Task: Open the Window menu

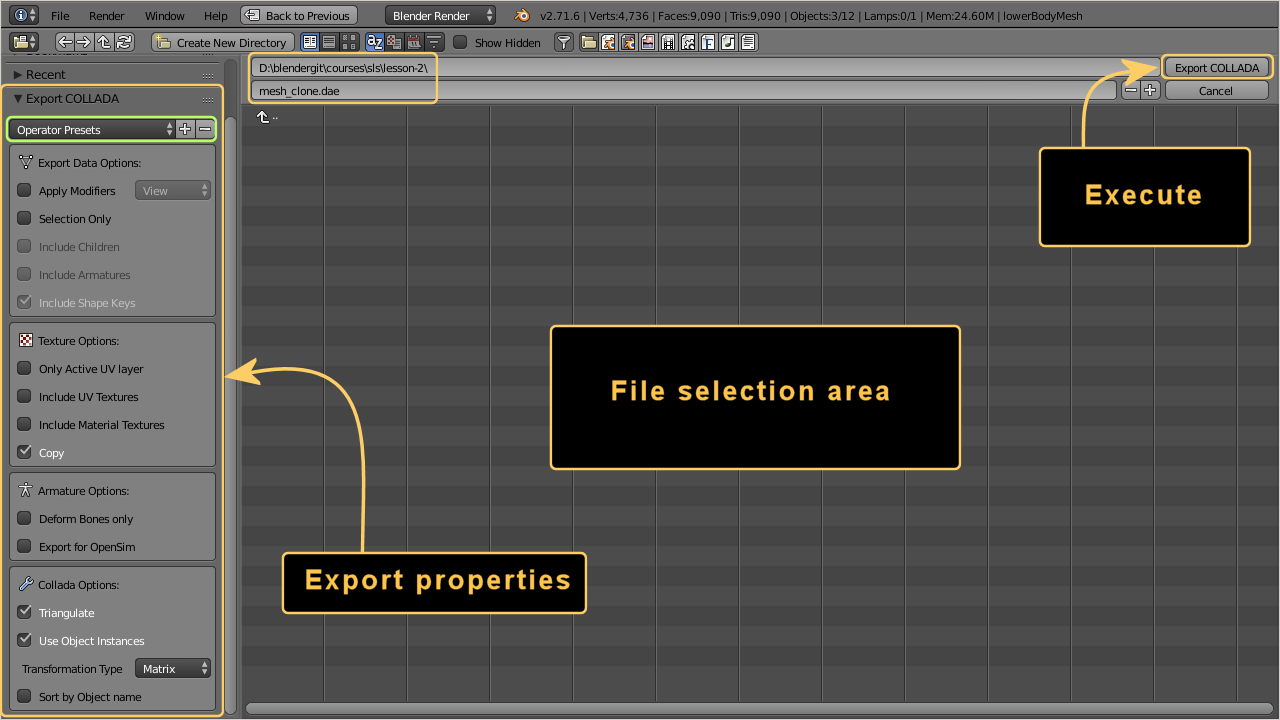Action: 164,16
